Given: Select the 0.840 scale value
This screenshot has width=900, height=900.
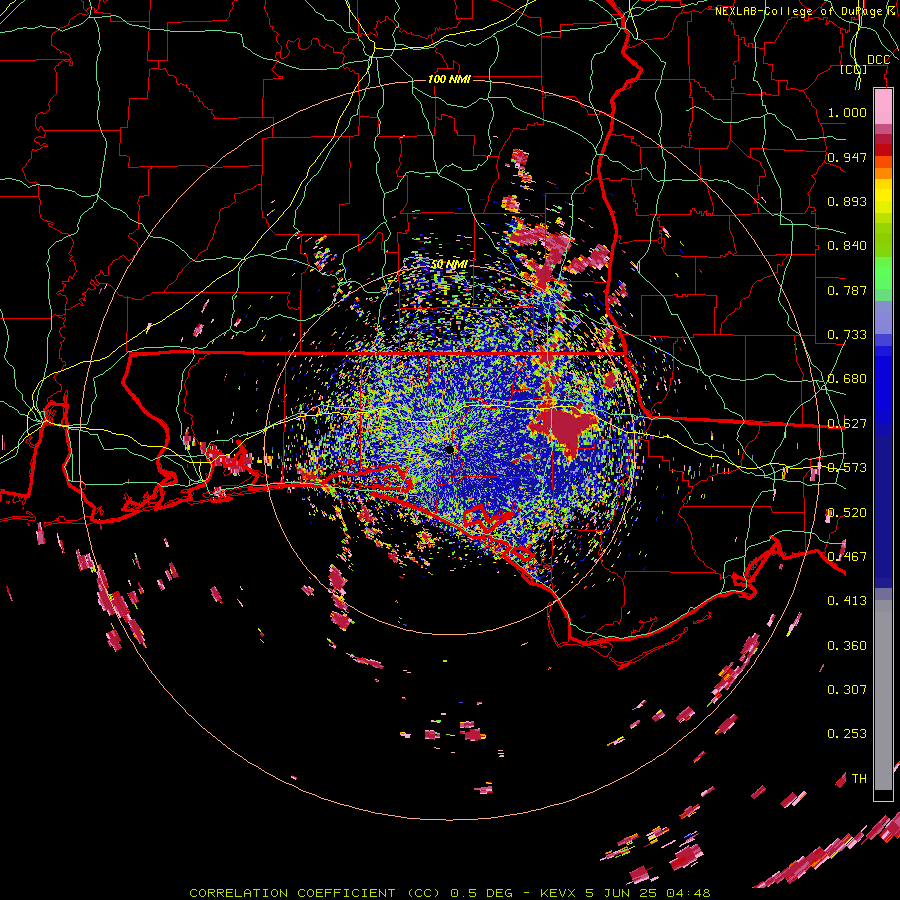Looking at the screenshot, I should point(847,245).
